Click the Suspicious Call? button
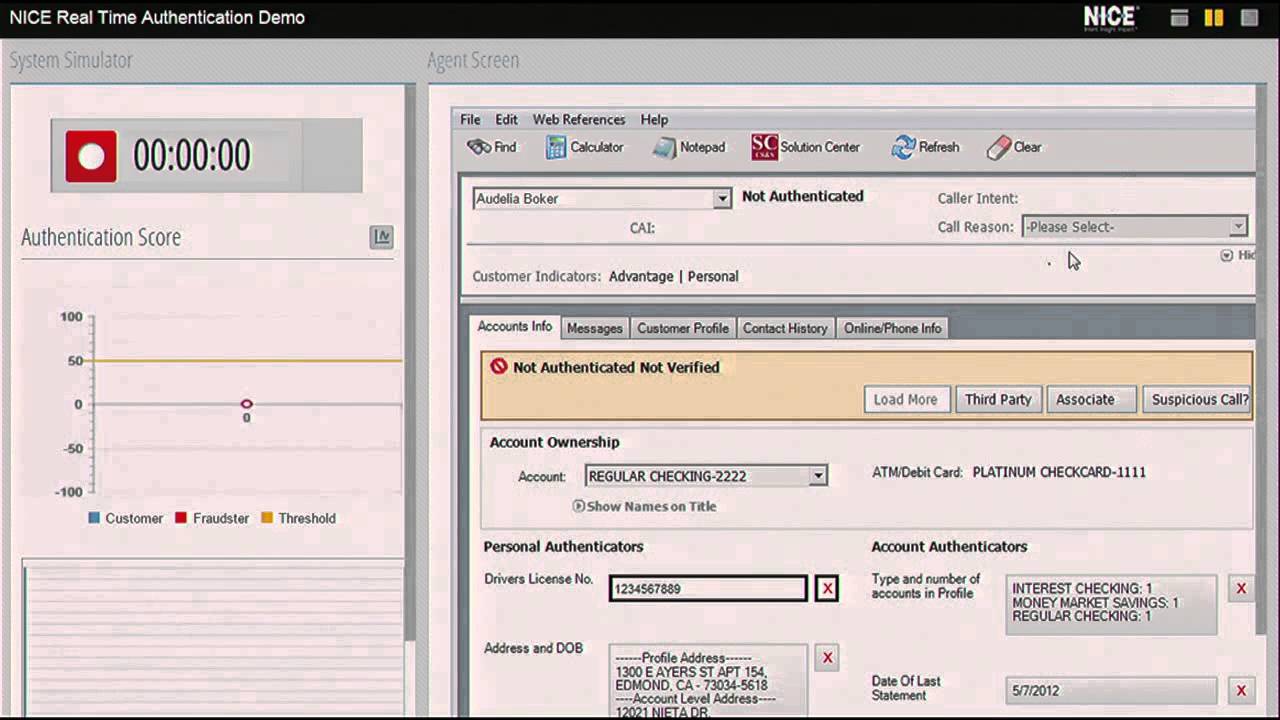 pos(1199,399)
